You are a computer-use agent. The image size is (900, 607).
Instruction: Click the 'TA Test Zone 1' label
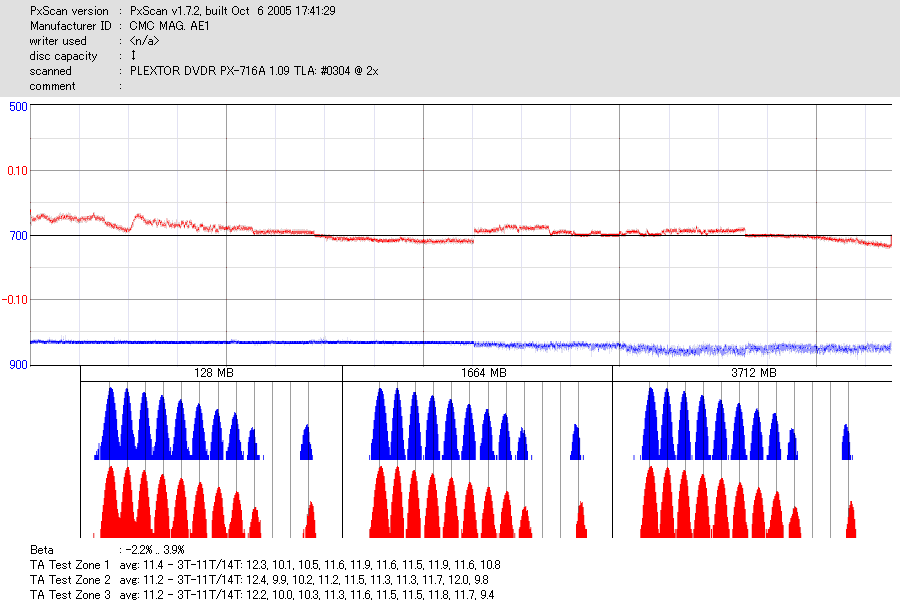point(69,565)
